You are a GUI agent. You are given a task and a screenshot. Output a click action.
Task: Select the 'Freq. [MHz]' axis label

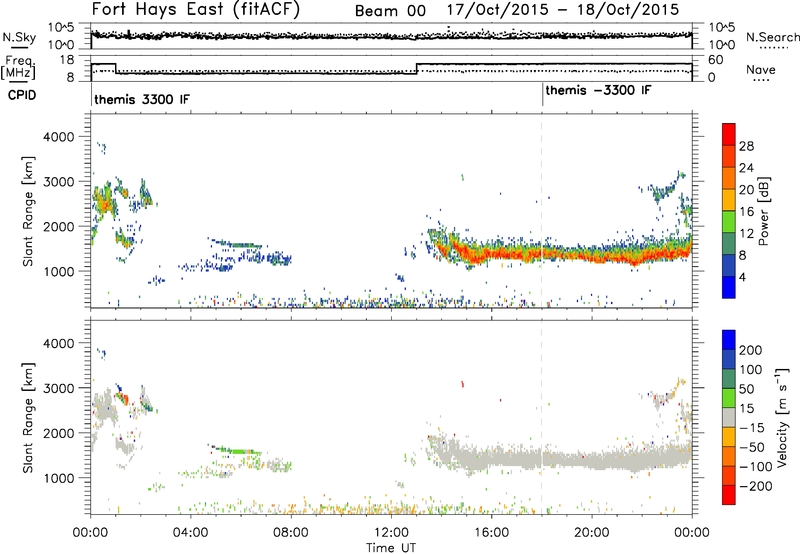click(x=19, y=68)
